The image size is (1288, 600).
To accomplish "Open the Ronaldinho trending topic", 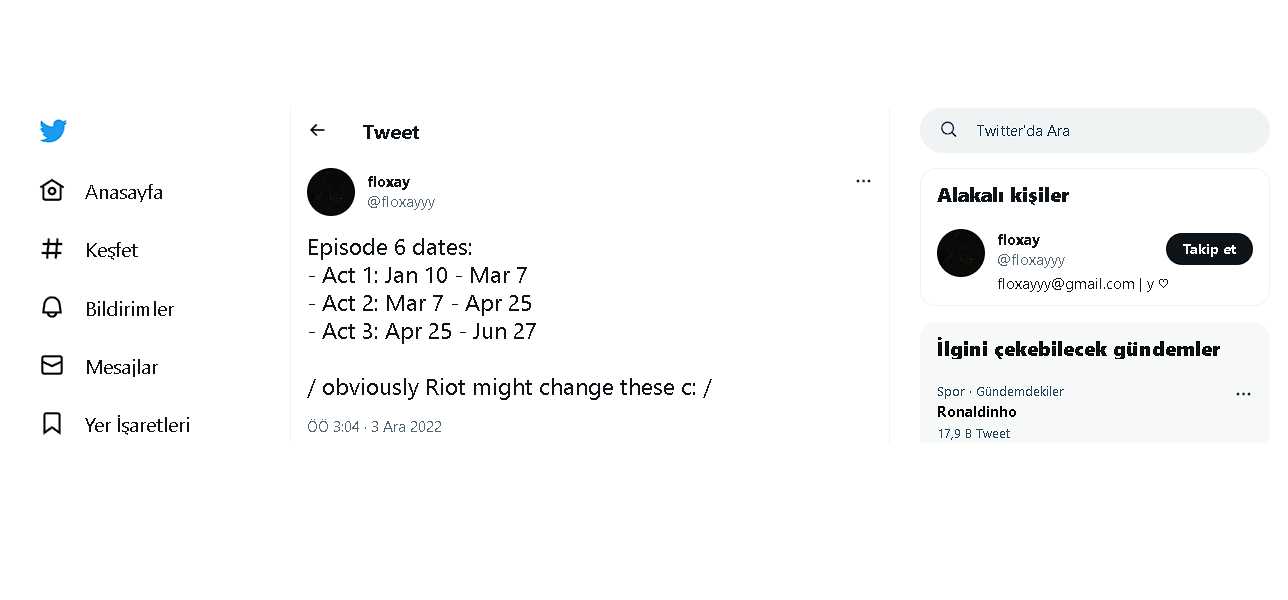I will (x=976, y=412).
